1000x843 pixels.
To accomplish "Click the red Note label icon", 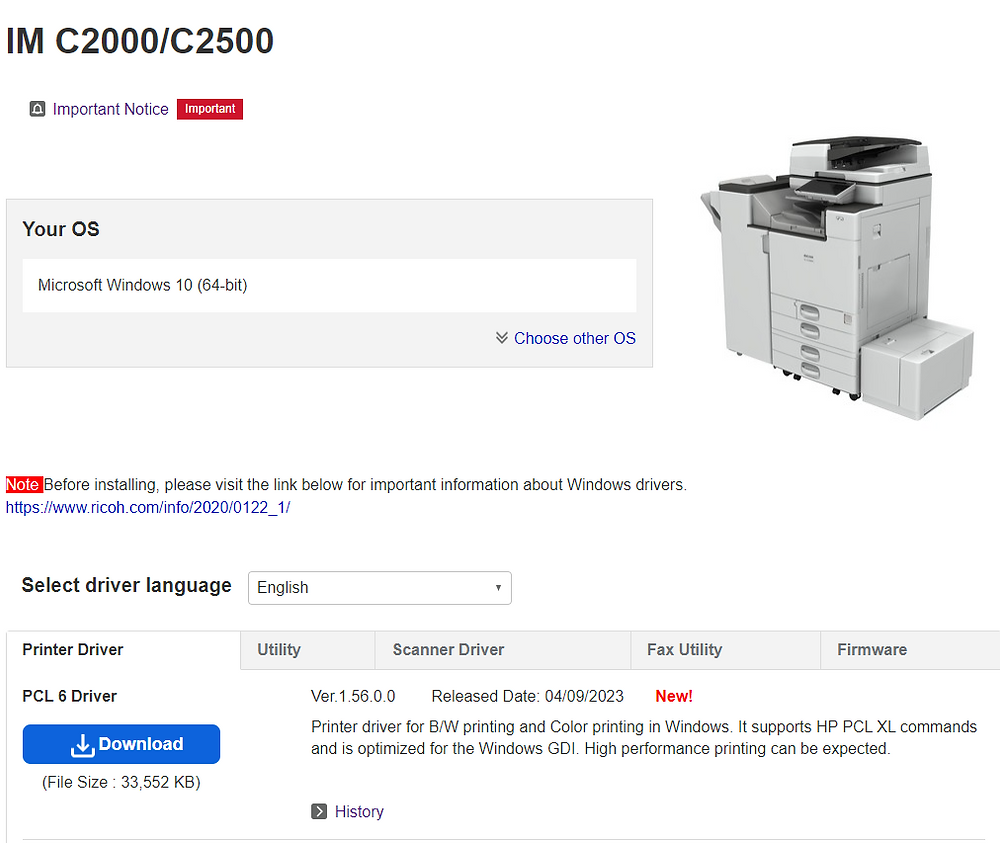I will 24,484.
